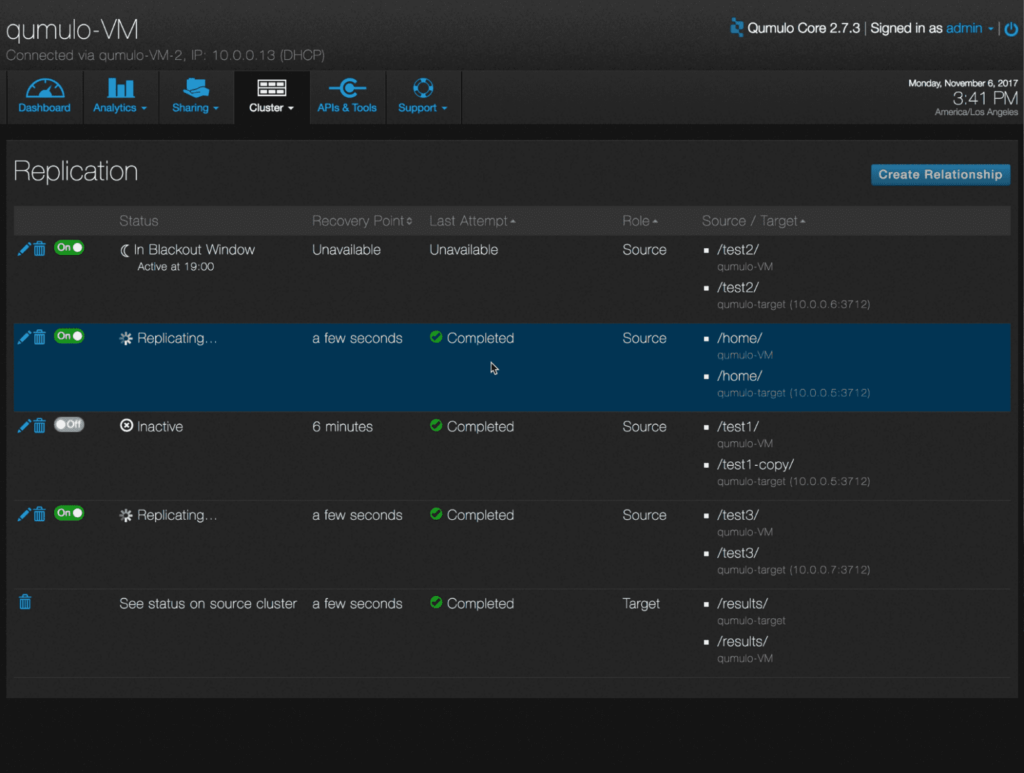
Task: Open the Cluster tab label
Action: coord(266,108)
